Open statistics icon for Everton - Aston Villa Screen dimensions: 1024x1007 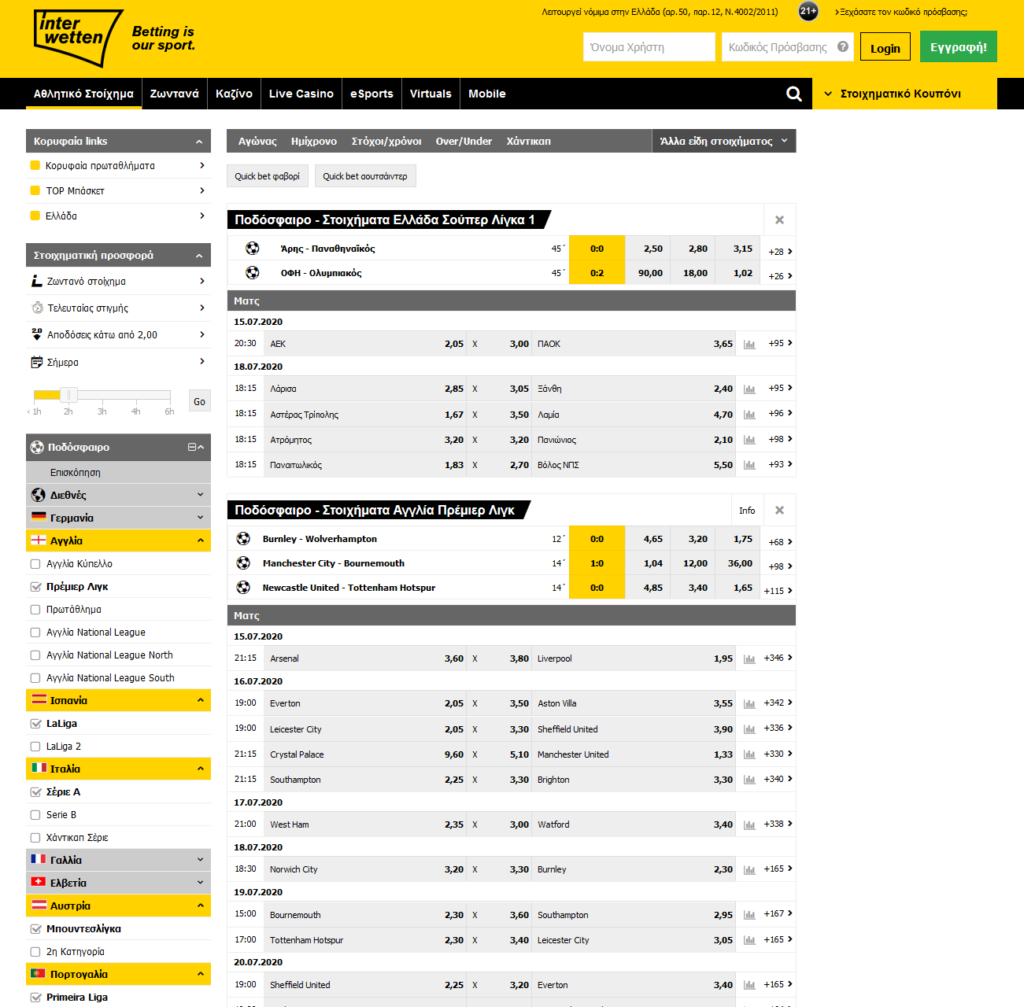[749, 704]
